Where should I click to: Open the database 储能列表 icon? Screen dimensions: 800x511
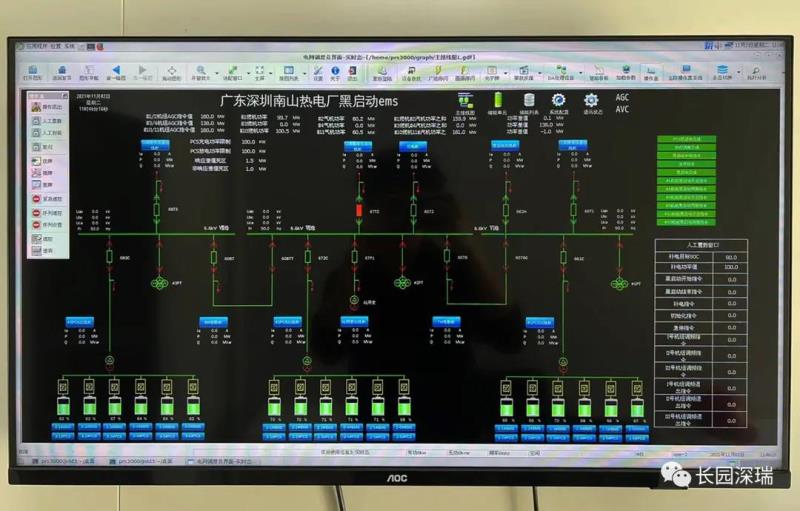[530, 100]
